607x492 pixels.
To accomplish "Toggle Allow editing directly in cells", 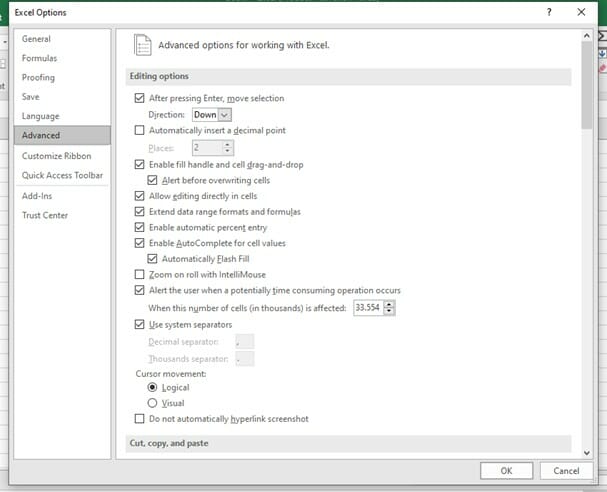I will (x=139, y=196).
